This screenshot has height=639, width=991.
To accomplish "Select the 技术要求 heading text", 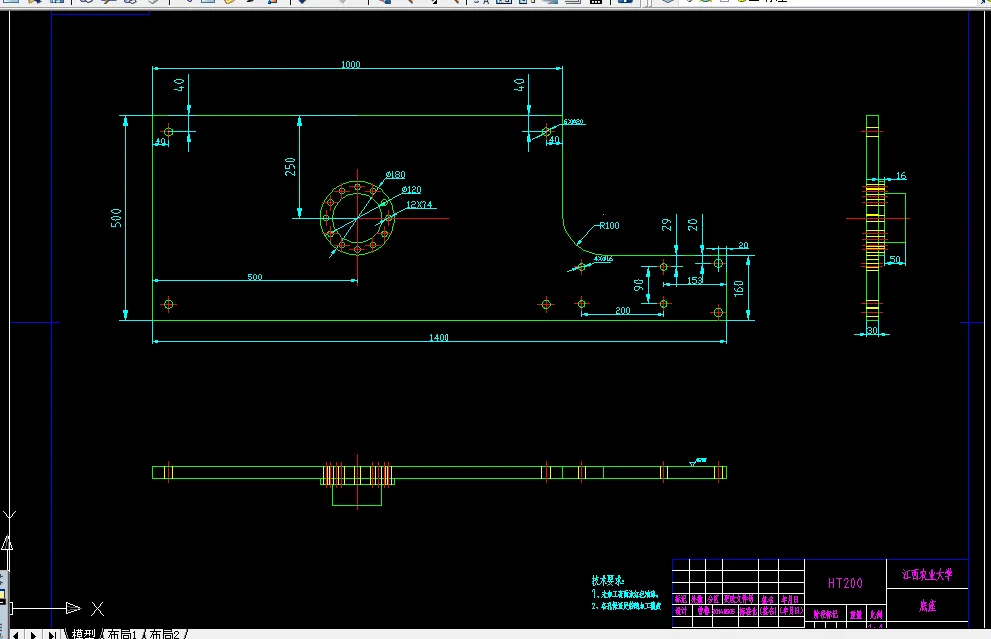I will (608, 580).
